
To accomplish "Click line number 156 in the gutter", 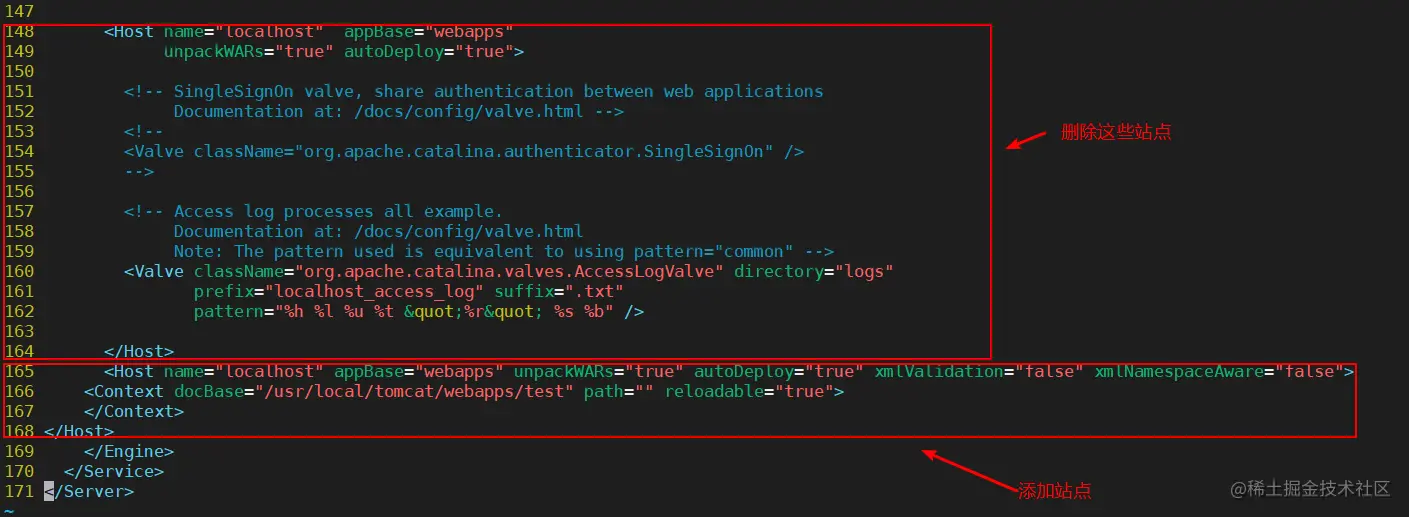I will [x=19, y=191].
